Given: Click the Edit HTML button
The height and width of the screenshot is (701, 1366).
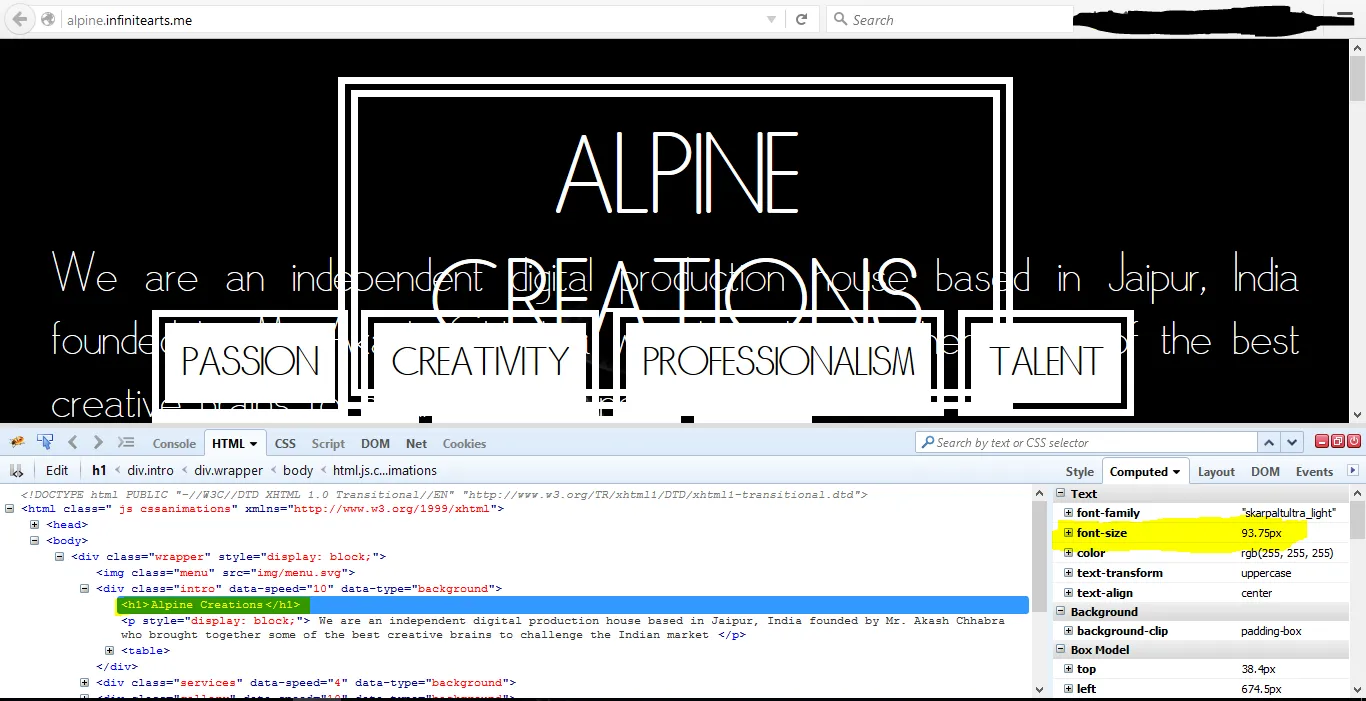Looking at the screenshot, I should 57,470.
